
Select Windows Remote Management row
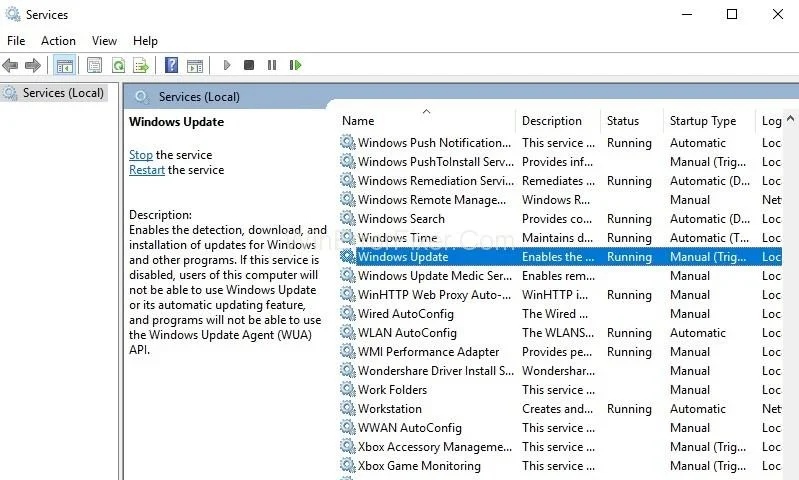pos(561,200)
